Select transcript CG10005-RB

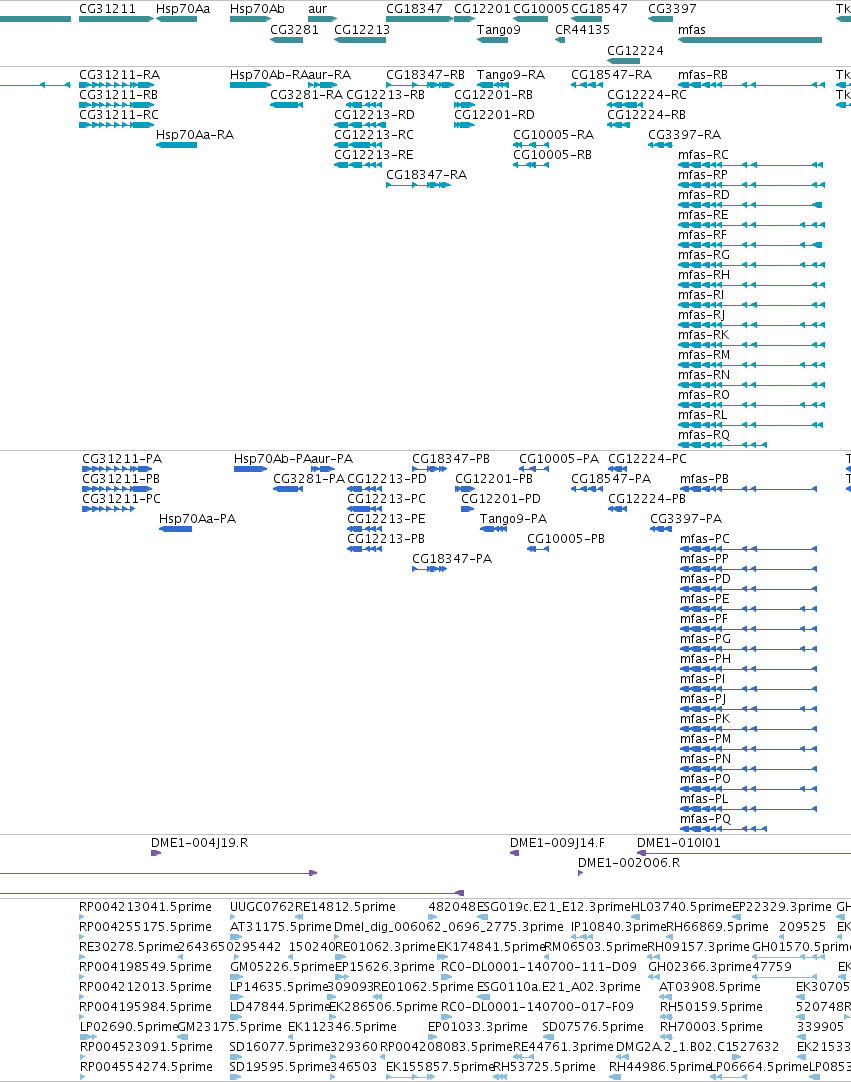pyautogui.click(x=531, y=165)
